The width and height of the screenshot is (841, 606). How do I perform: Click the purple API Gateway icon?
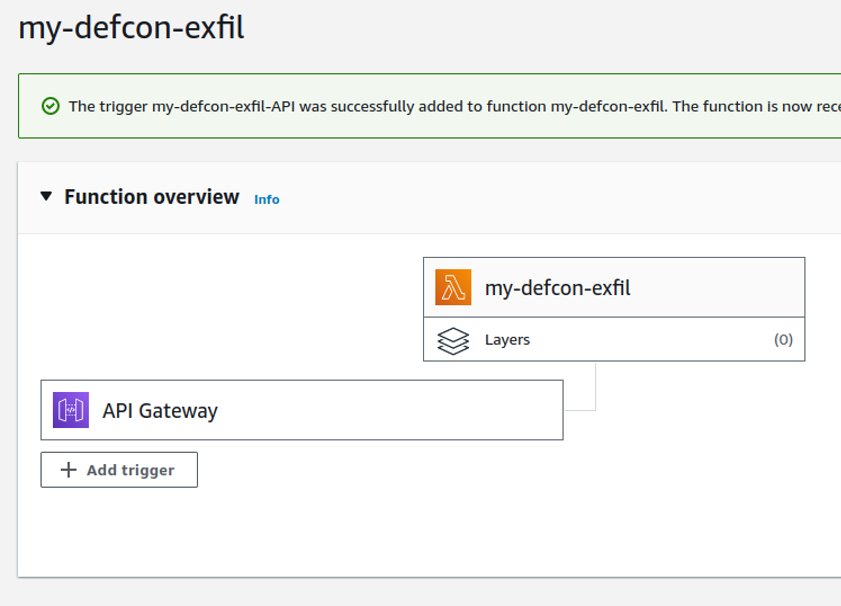(x=71, y=410)
